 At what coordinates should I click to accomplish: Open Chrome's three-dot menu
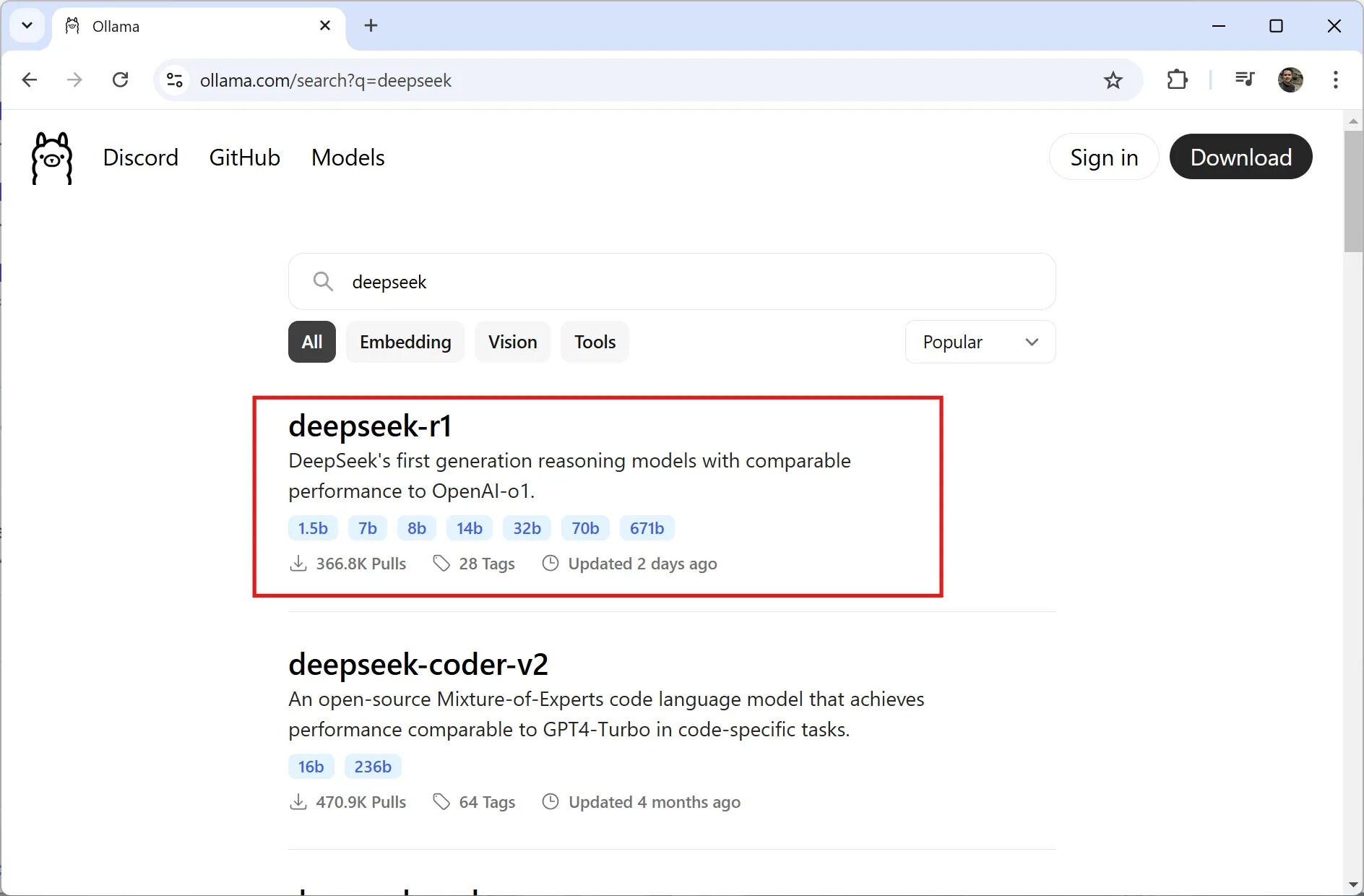[1335, 80]
